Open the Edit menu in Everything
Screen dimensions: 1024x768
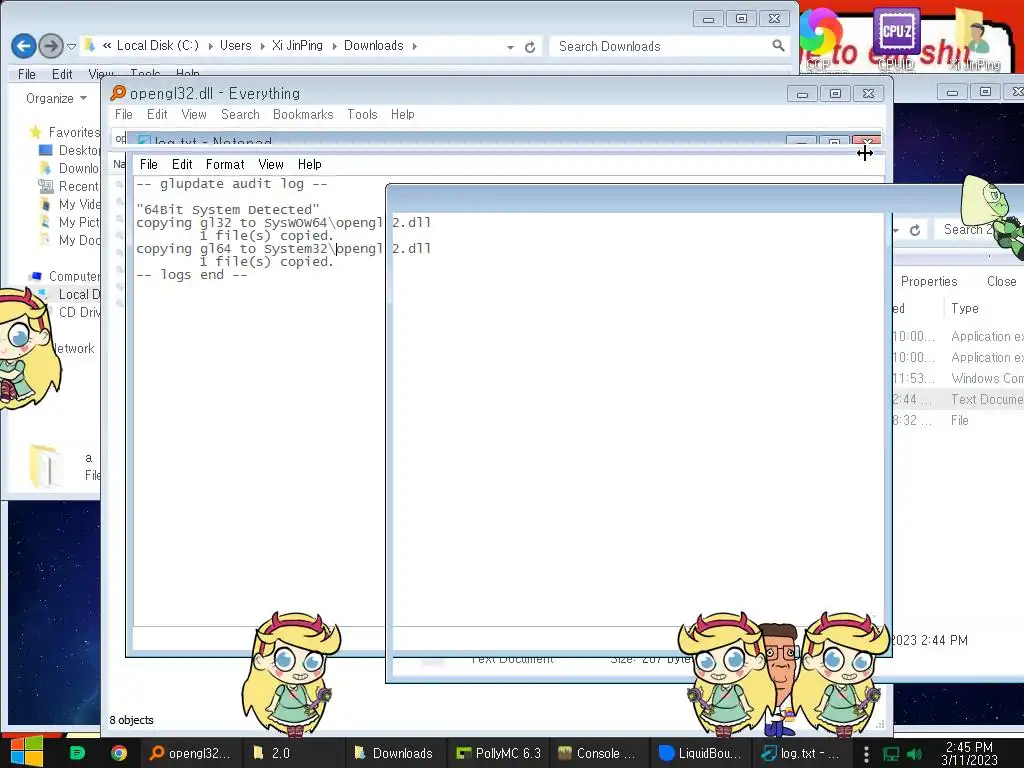(x=157, y=114)
